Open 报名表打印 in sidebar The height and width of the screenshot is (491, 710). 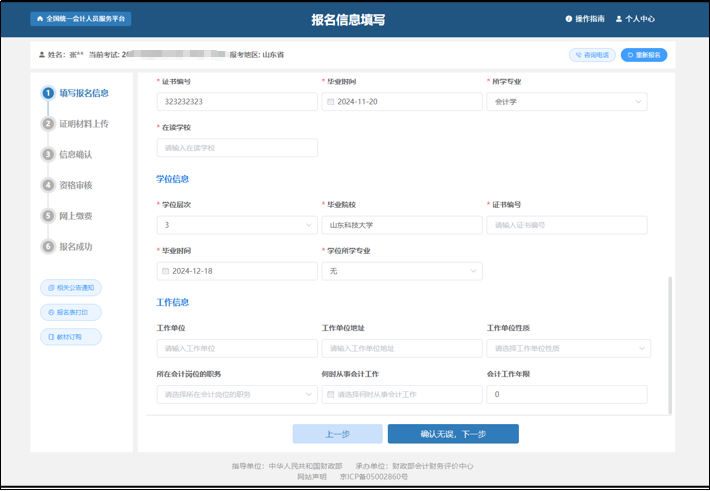pyautogui.click(x=71, y=313)
